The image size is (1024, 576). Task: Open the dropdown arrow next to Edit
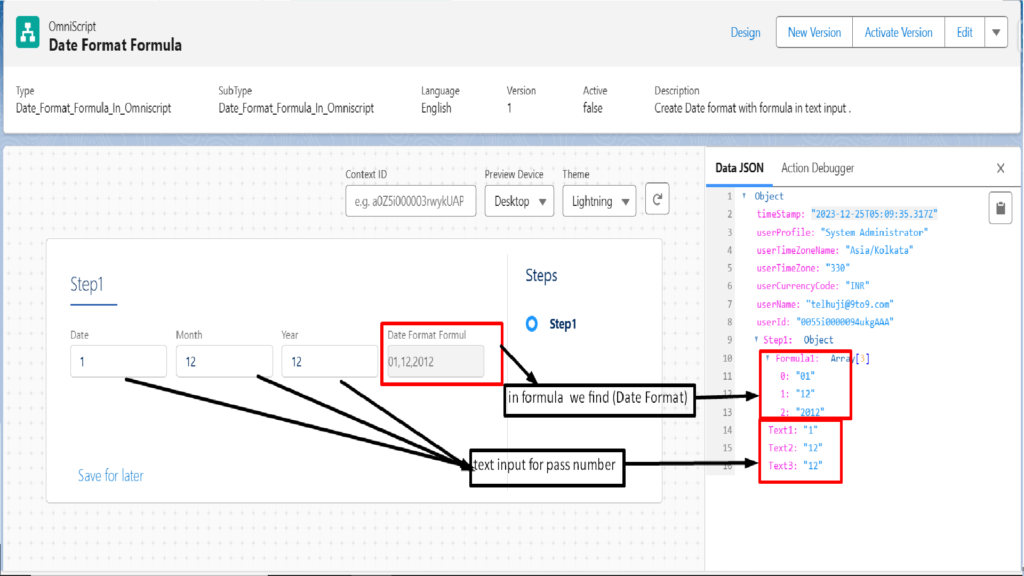(x=996, y=32)
